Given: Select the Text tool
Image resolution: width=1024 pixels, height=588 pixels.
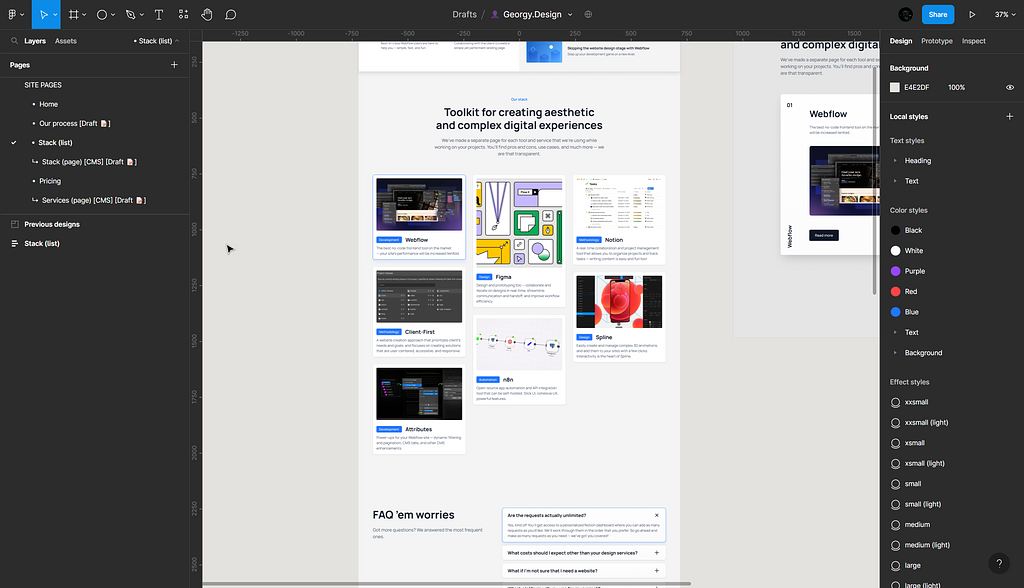Looking at the screenshot, I should tap(158, 15).
